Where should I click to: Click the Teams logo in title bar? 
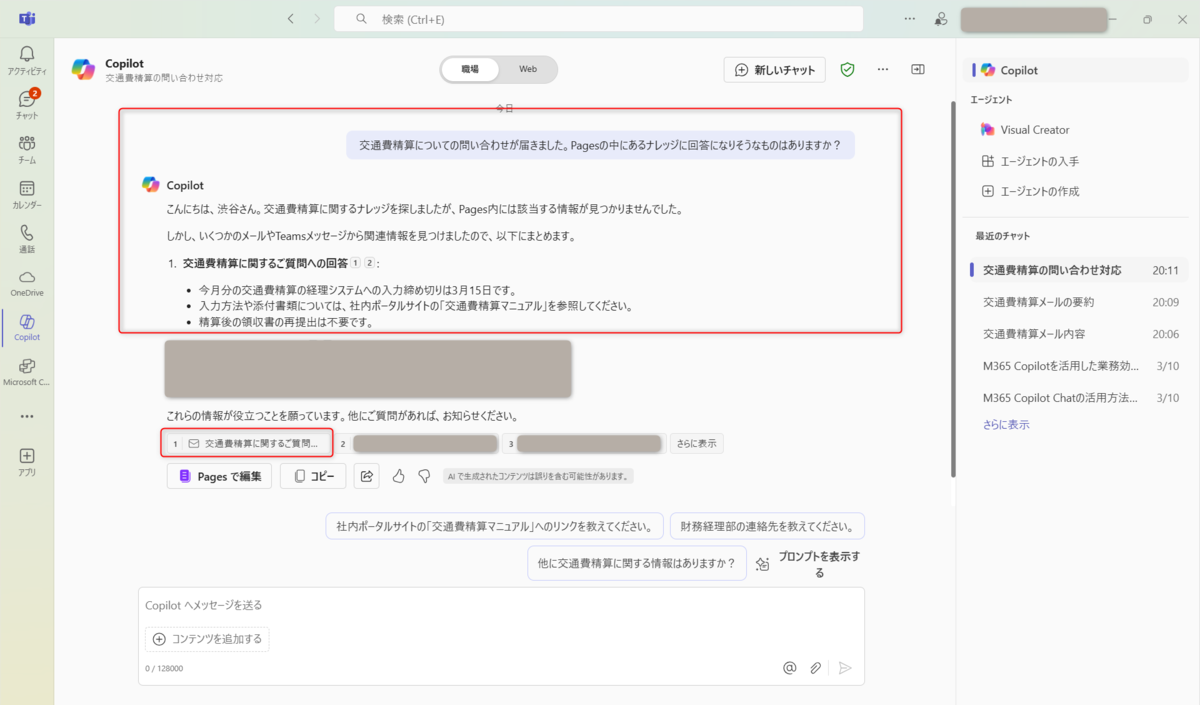point(27,19)
